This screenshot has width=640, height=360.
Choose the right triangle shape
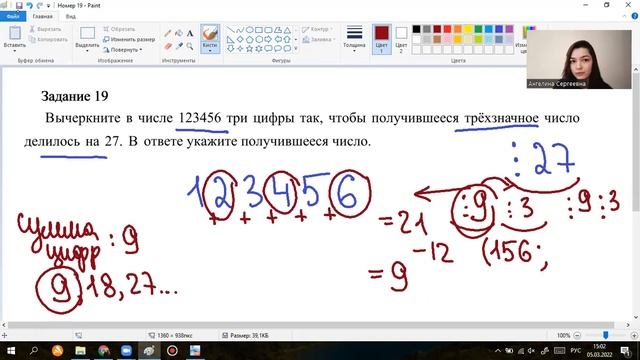click(x=231, y=40)
